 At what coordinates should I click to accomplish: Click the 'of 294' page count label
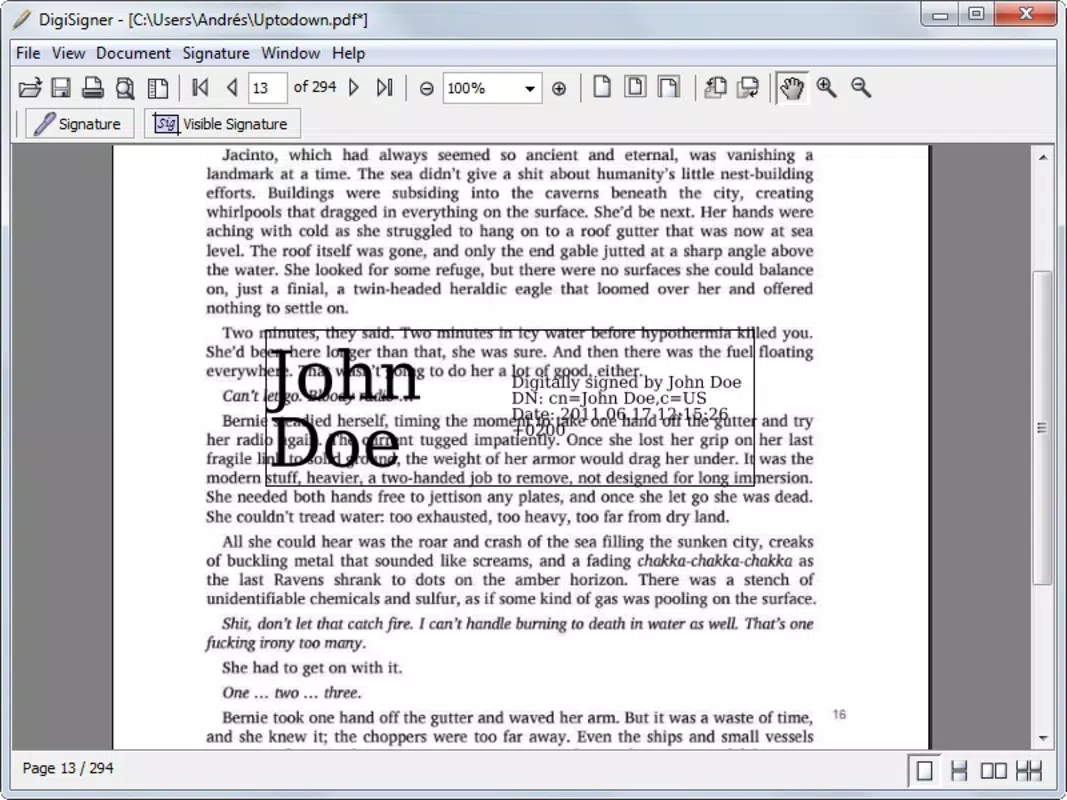coord(315,86)
